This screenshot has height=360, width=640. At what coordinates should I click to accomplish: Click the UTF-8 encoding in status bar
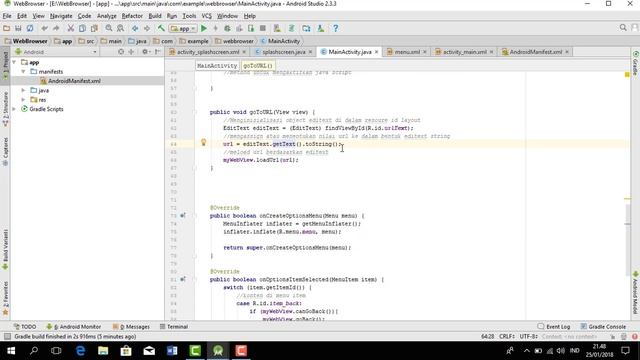[x=528, y=336]
